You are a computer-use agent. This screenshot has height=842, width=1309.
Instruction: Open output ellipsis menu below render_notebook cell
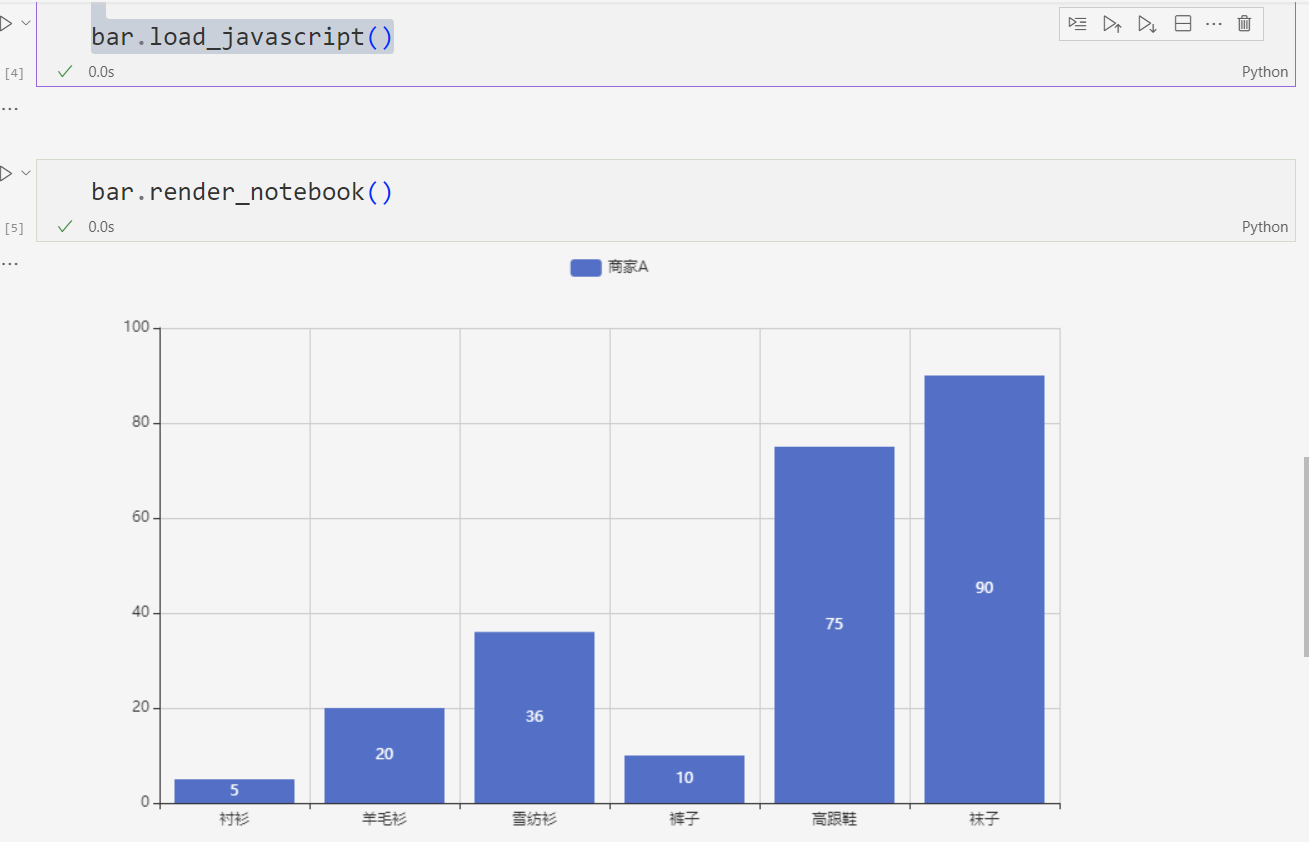click(x=9, y=263)
